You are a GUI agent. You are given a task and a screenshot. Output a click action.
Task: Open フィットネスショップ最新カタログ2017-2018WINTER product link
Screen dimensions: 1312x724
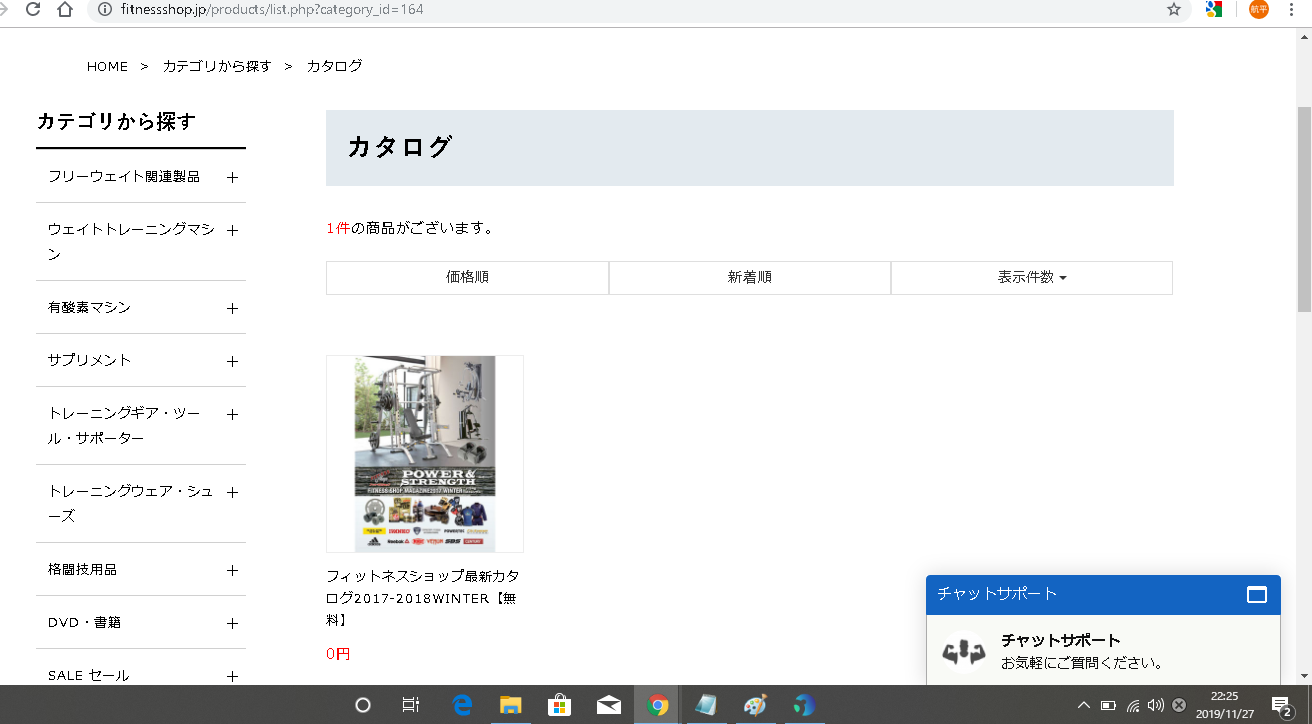423,598
